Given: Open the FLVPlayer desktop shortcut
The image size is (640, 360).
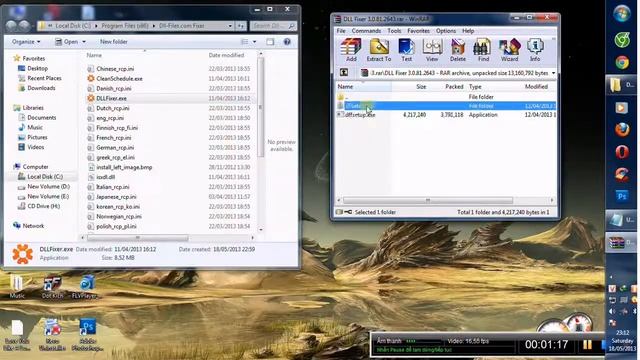Looking at the screenshot, I should (85, 287).
